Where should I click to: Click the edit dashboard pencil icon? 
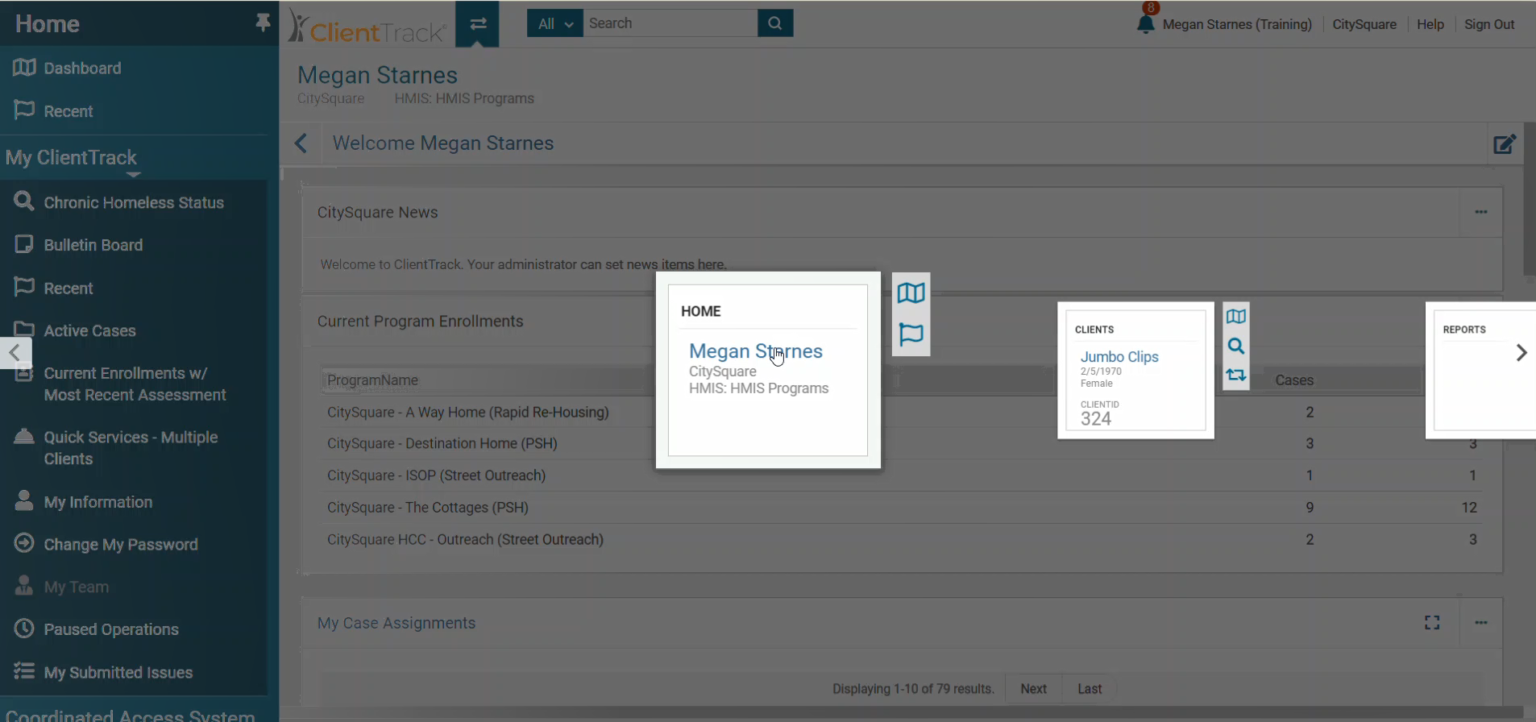pyautogui.click(x=1504, y=144)
